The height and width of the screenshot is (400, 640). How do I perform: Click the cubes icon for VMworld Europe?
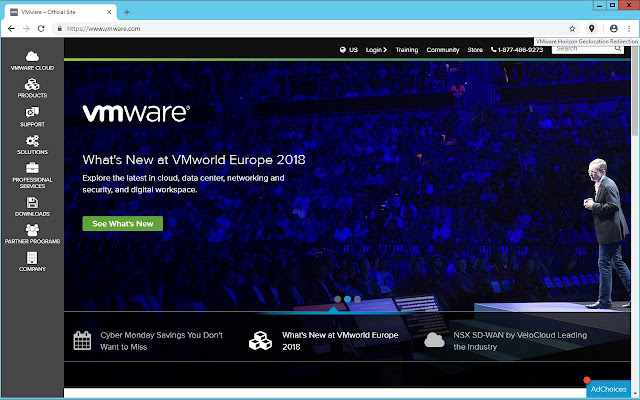coord(260,340)
